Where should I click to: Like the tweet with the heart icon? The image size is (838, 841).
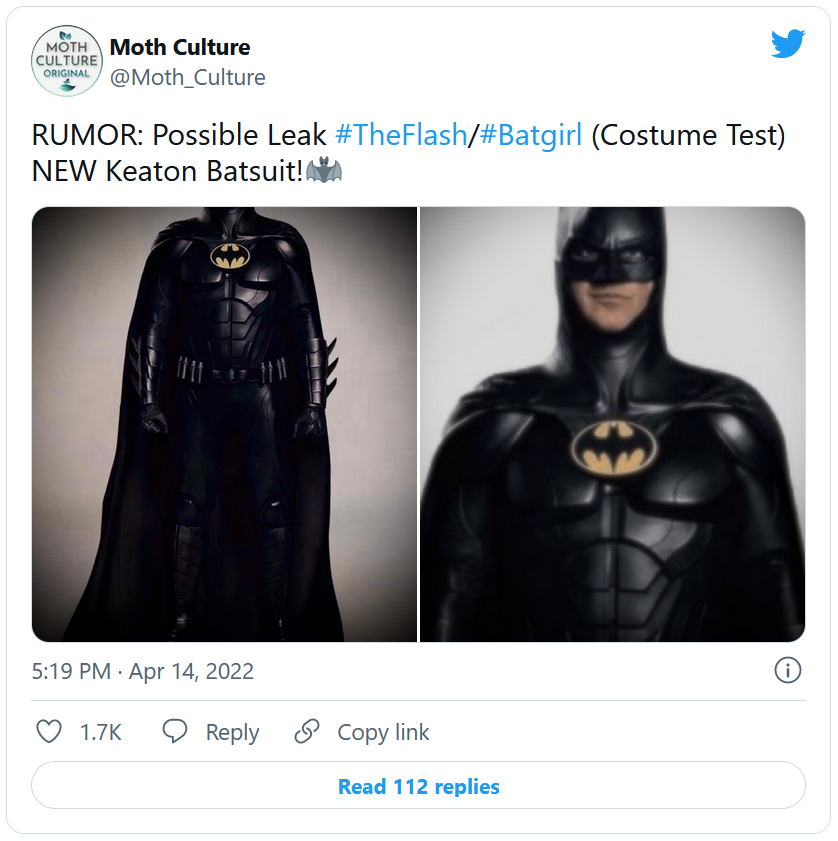pyautogui.click(x=49, y=732)
